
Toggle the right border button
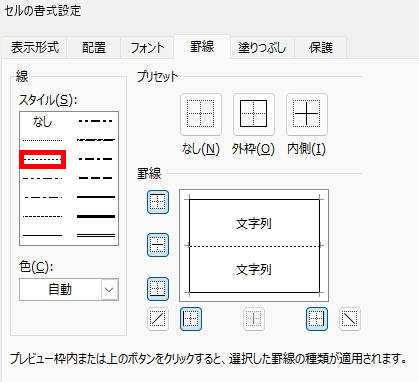317,319
